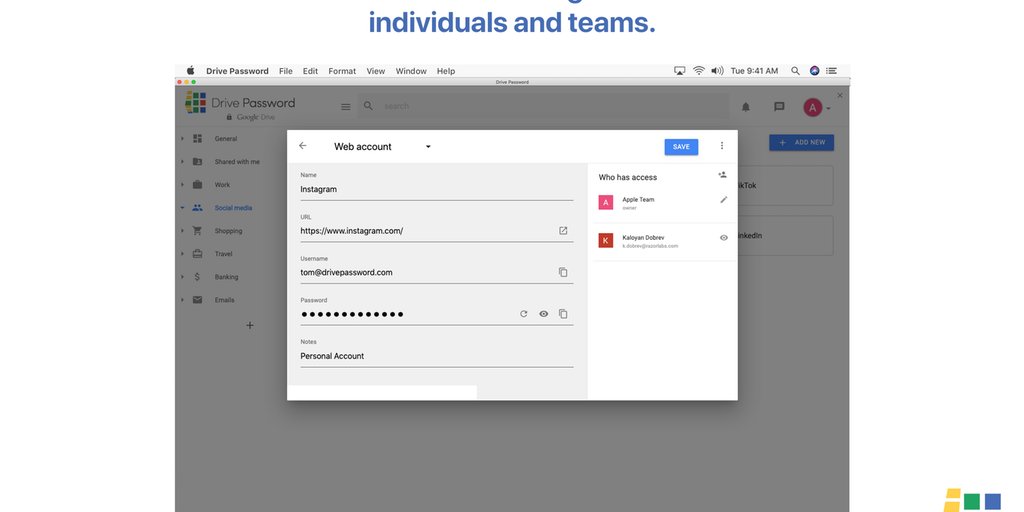The image size is (1024, 512).
Task: Expand the Travel folder arrow
Action: (x=182, y=253)
